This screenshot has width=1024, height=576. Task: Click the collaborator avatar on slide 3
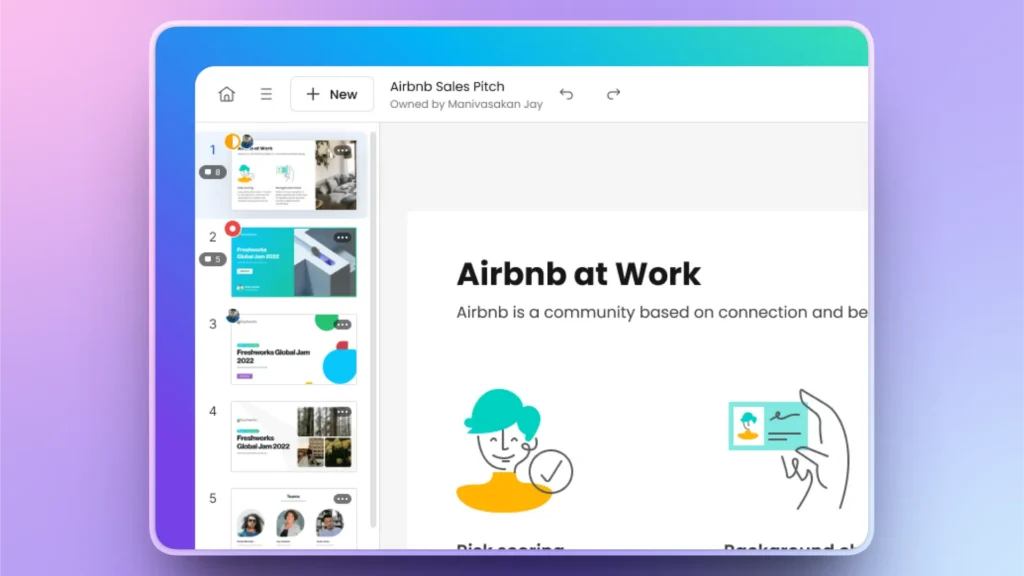click(232, 316)
